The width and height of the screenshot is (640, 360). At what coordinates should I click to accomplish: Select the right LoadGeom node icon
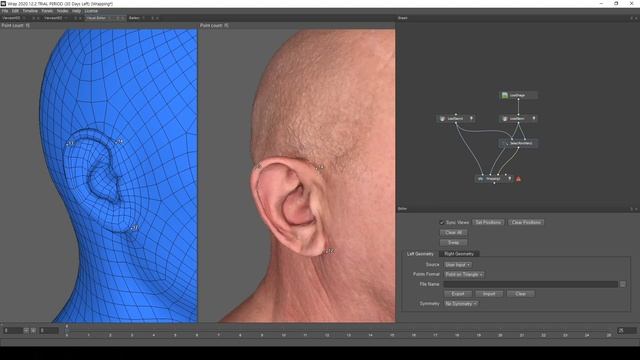point(504,119)
